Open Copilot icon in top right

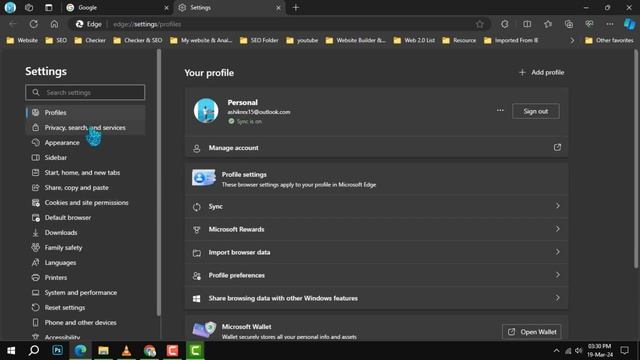629,24
